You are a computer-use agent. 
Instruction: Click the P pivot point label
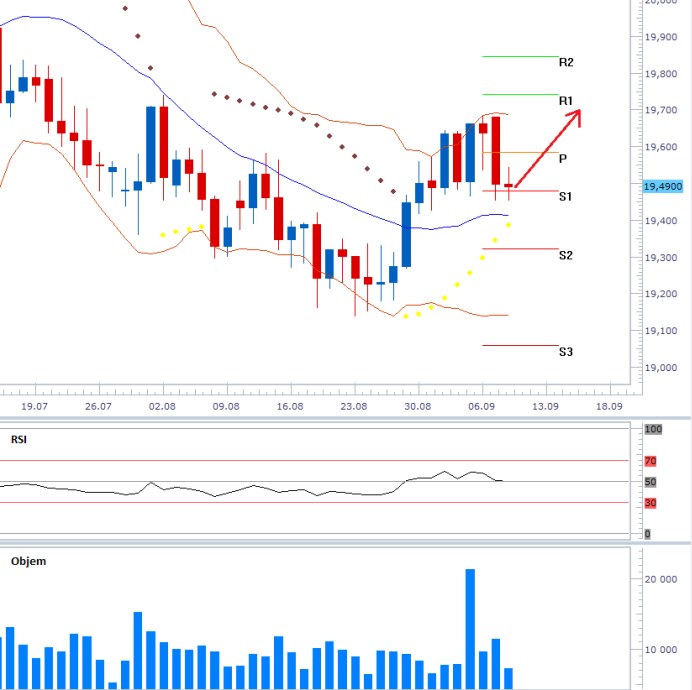point(563,159)
